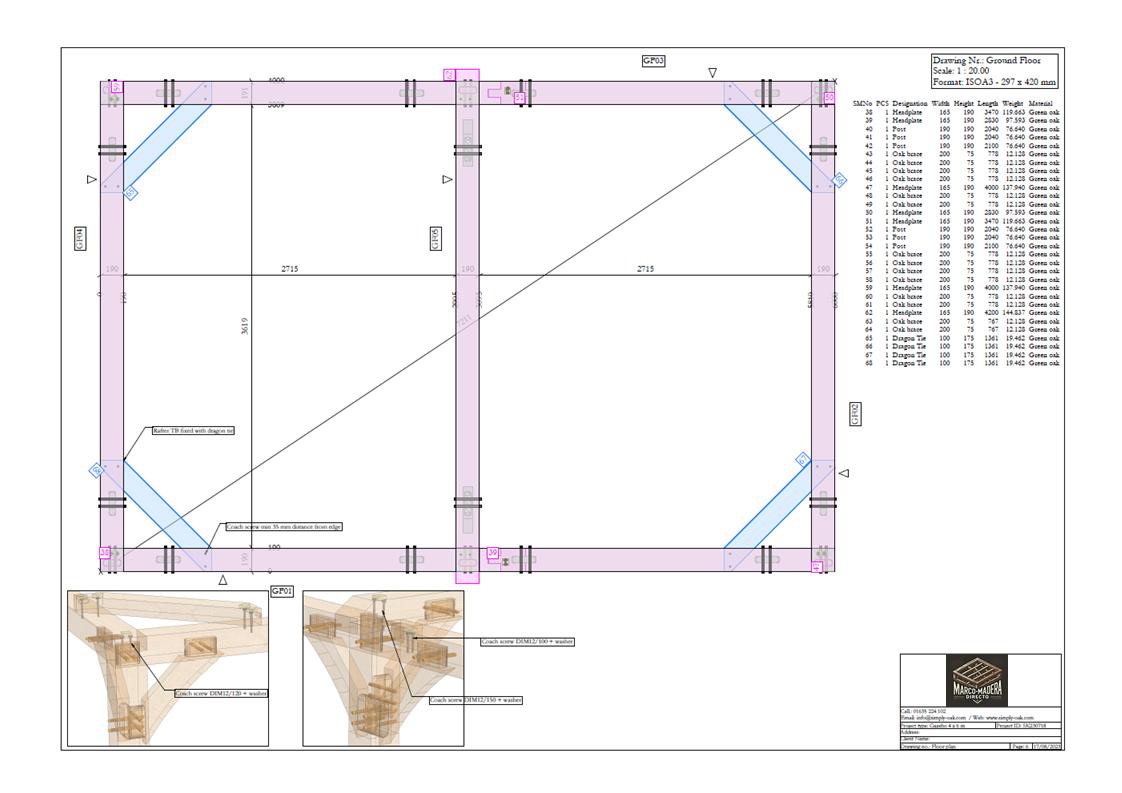Click the 'Project ID' field
The height and width of the screenshot is (793, 1122).
[x=1028, y=726]
